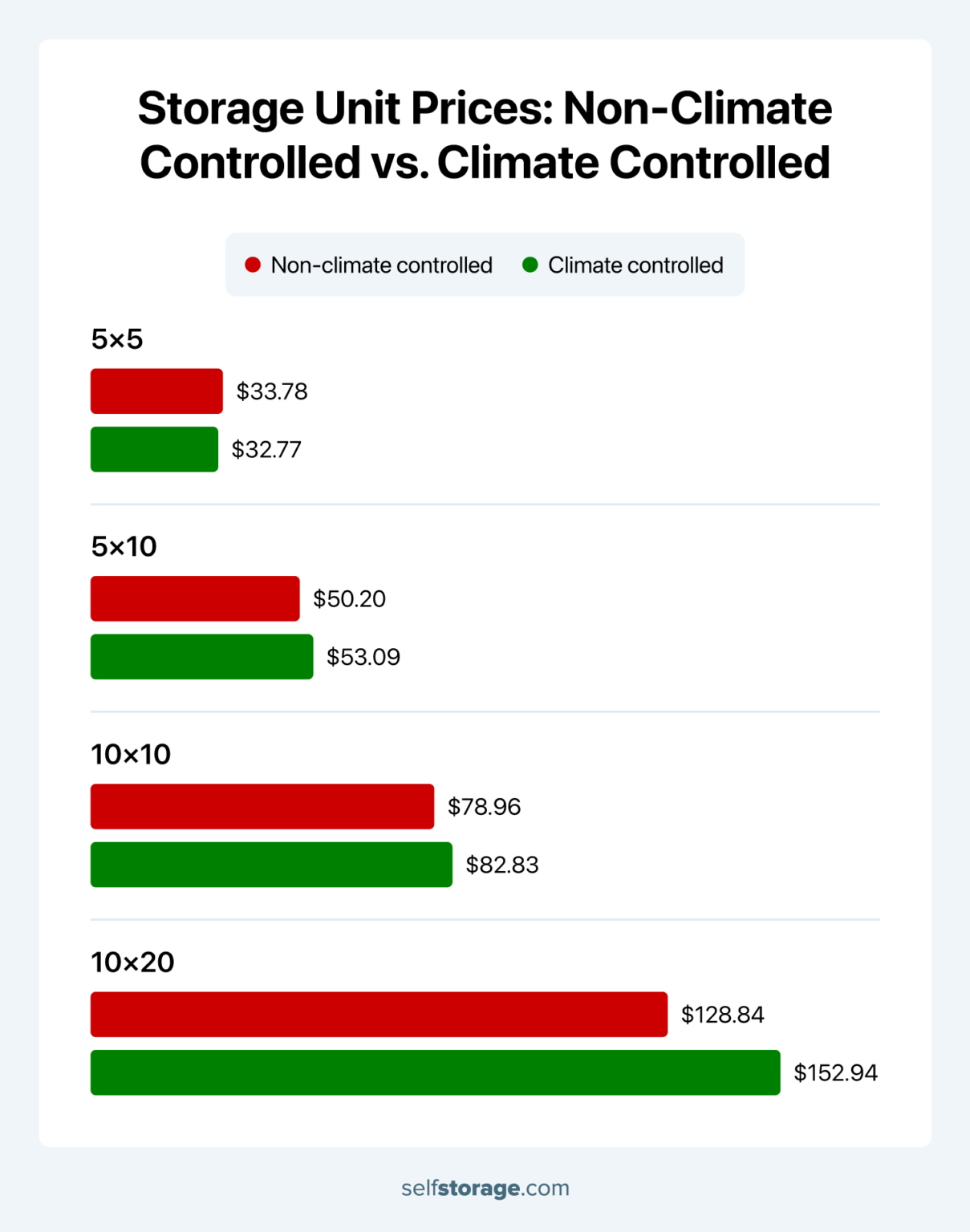Select the red 5×10 bar

pyautogui.click(x=195, y=598)
